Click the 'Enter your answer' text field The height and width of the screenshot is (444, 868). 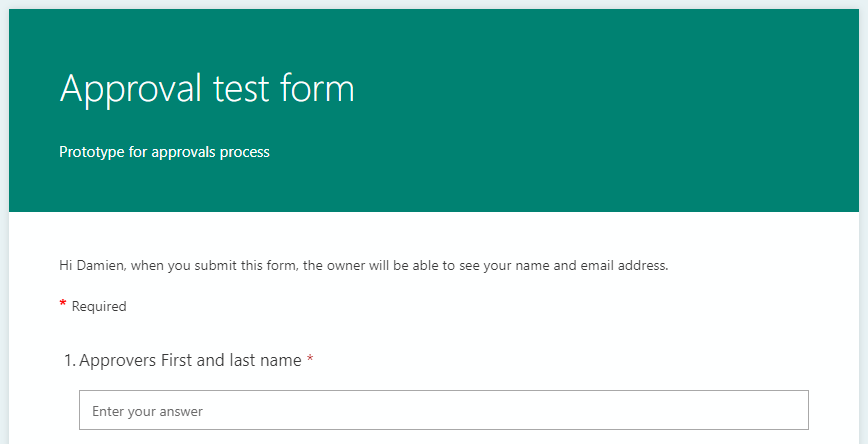coord(443,410)
